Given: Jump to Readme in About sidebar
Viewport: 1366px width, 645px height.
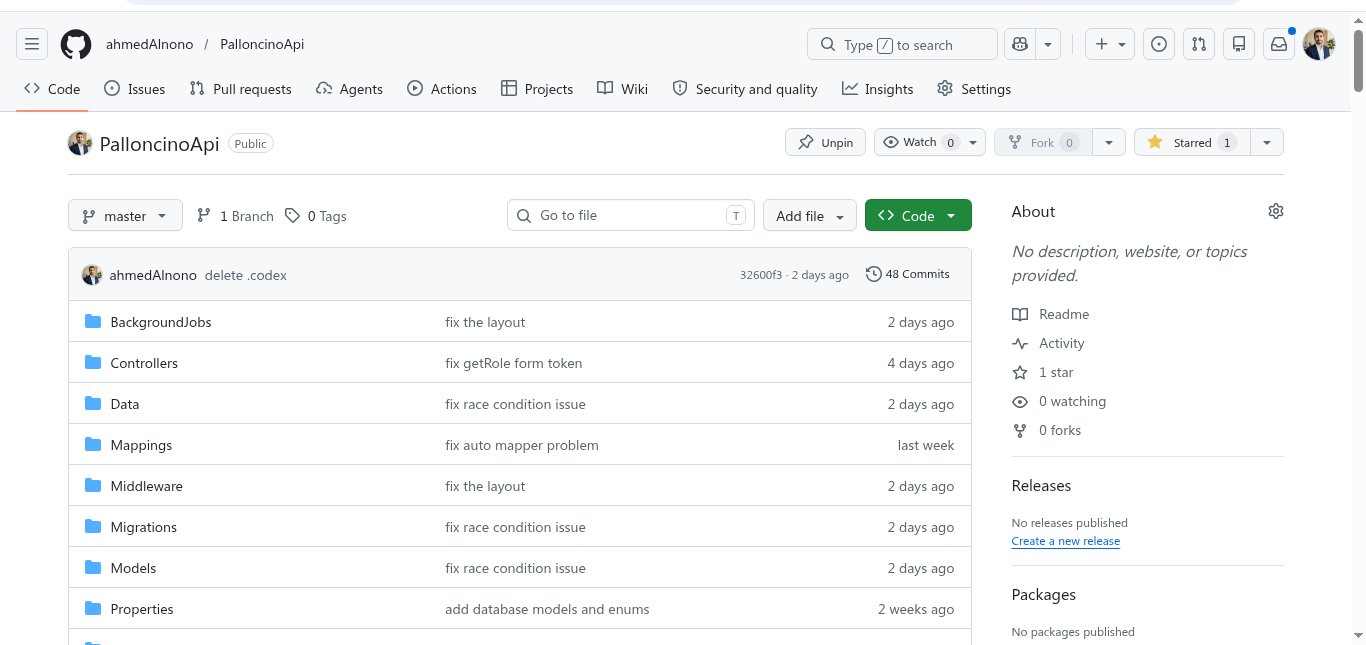Looking at the screenshot, I should [1050, 314].
